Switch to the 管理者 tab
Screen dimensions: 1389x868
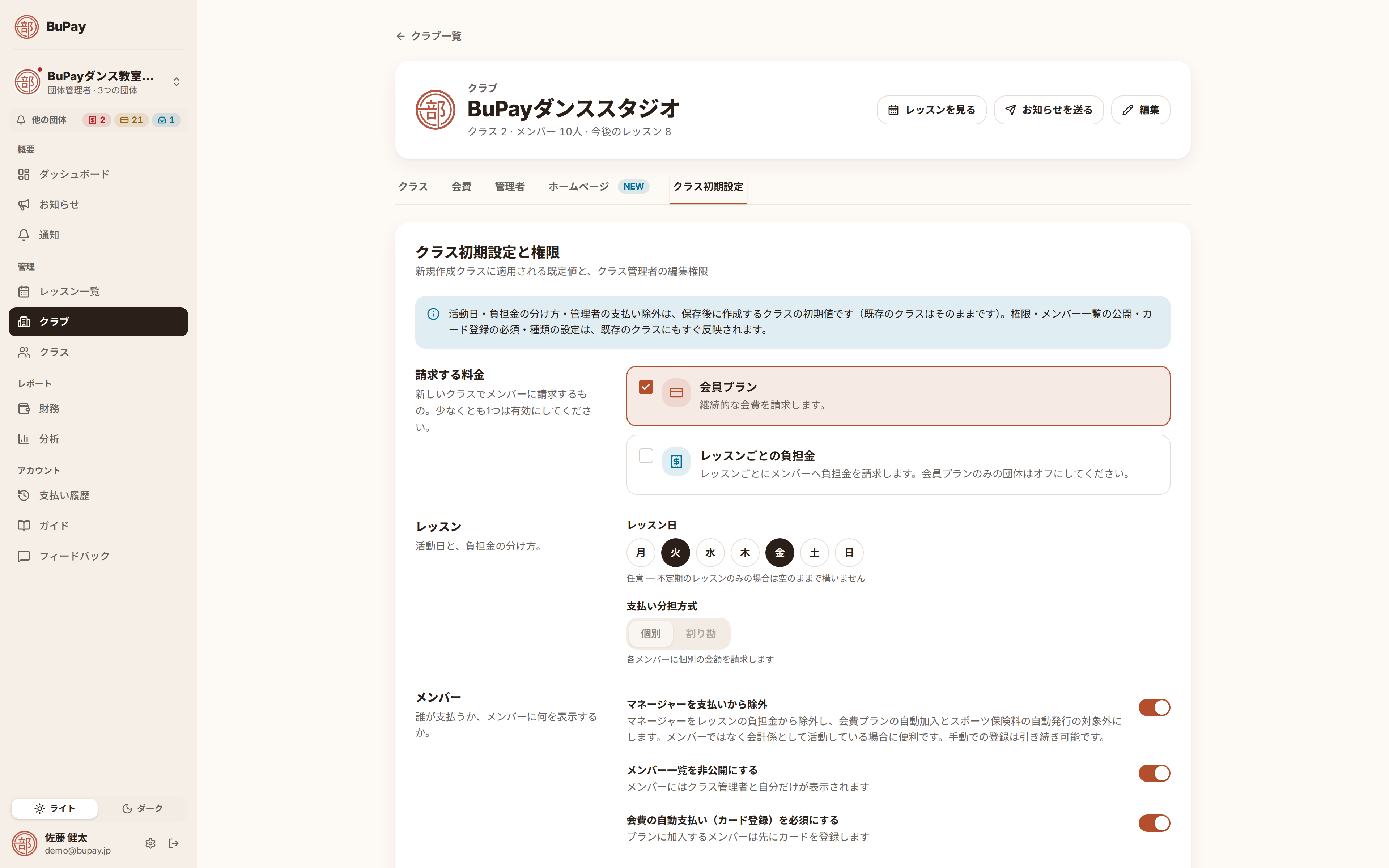510,187
